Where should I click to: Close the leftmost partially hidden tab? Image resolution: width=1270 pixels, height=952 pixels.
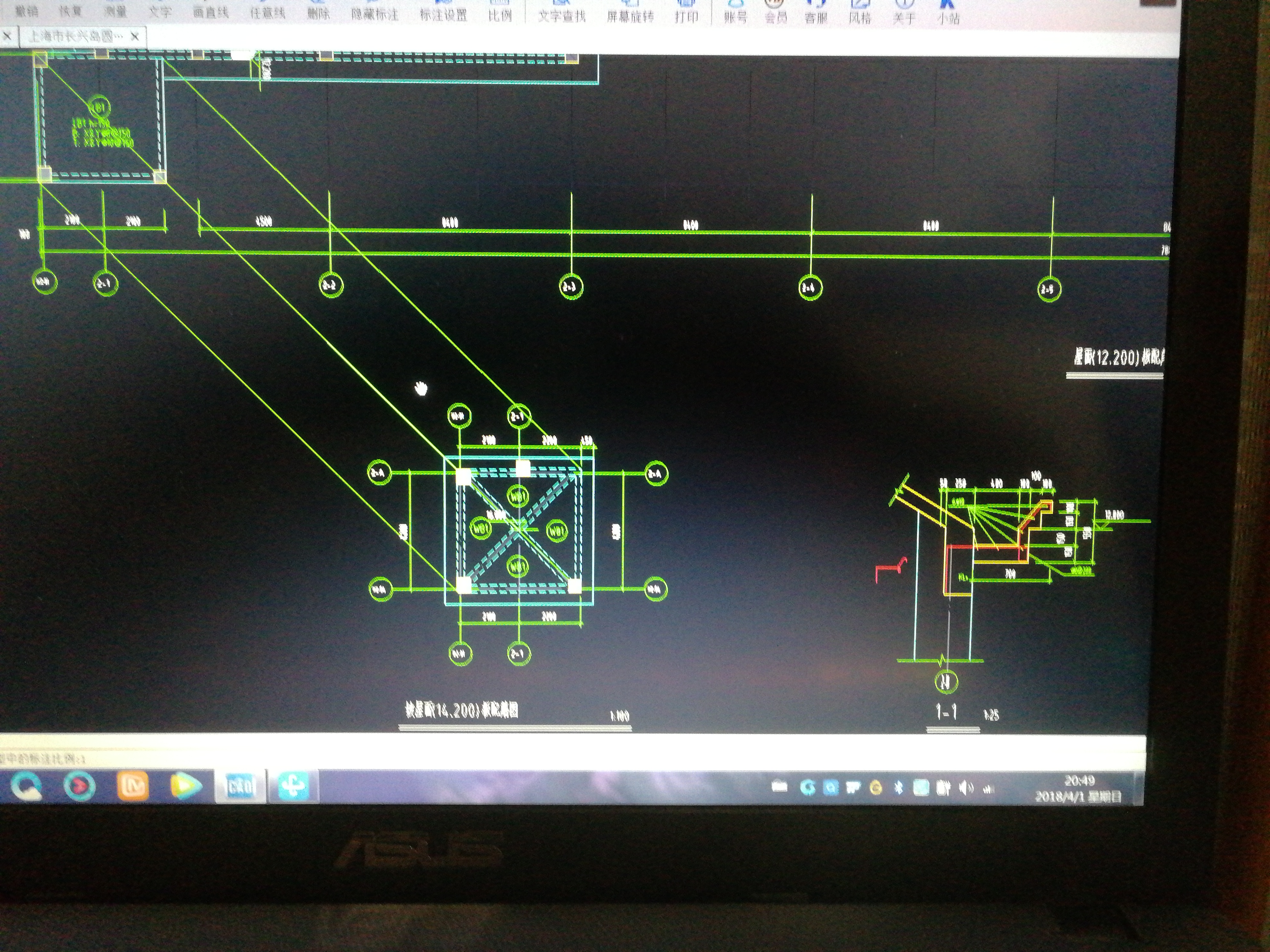coord(7,37)
